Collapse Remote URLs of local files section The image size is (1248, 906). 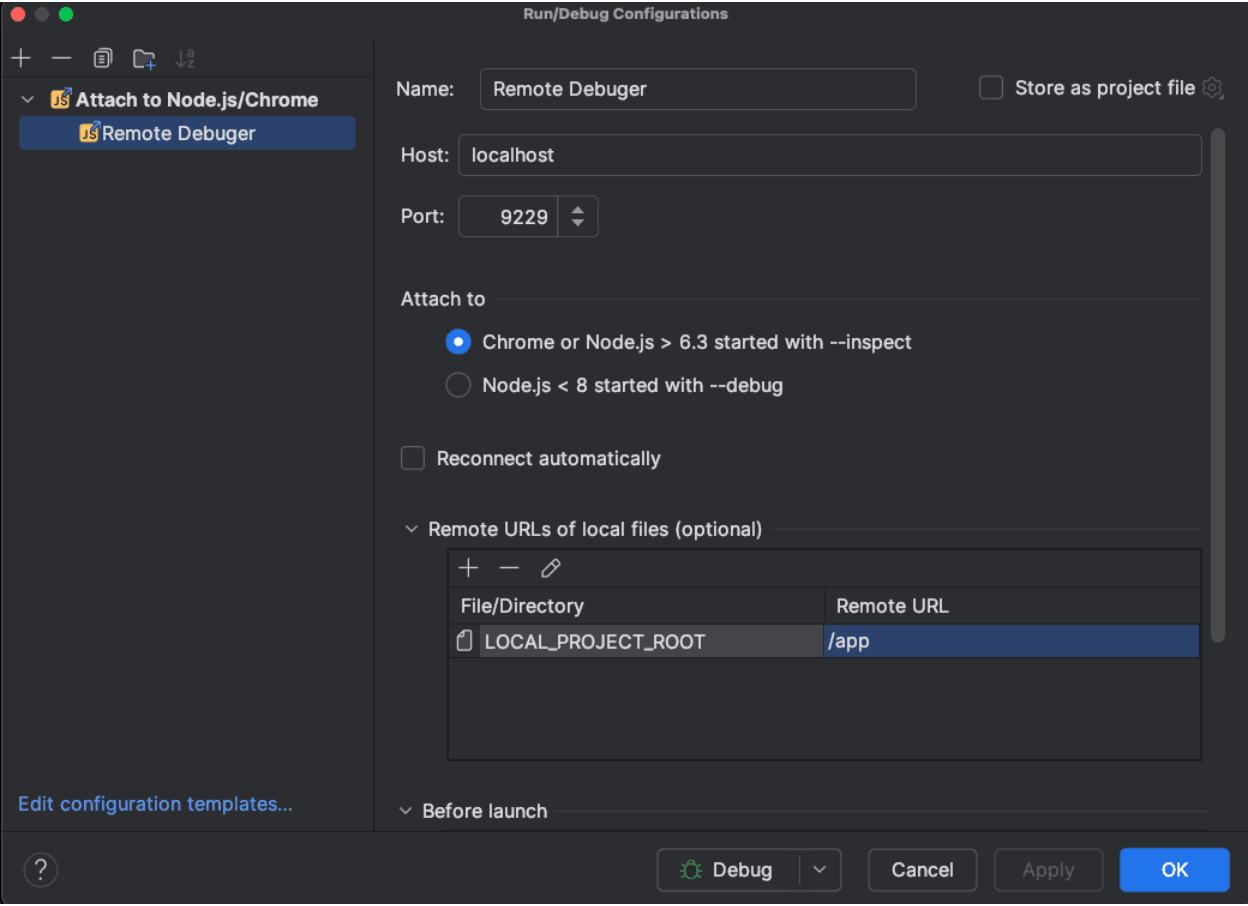(x=411, y=529)
